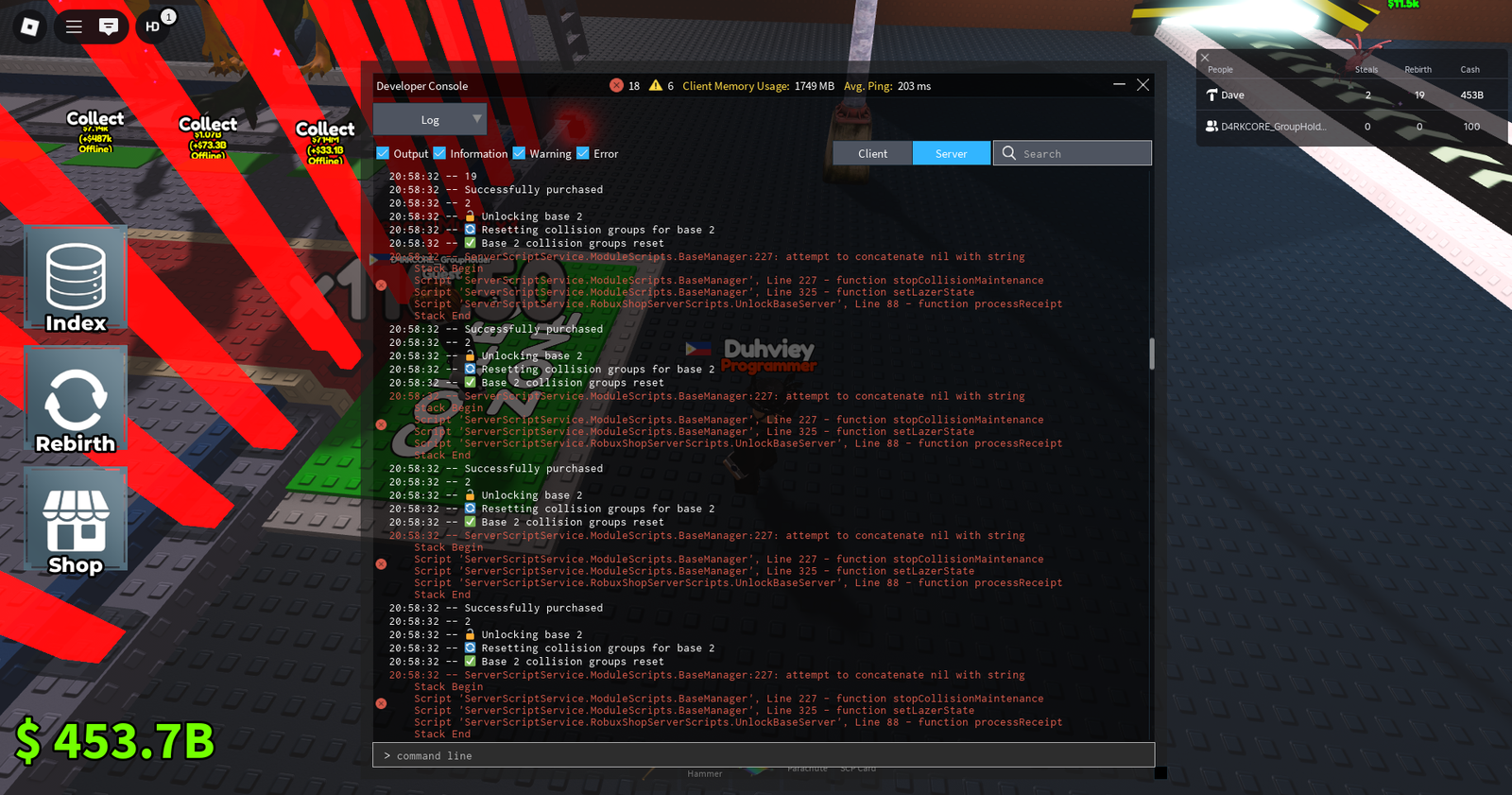The image size is (1512, 795).
Task: Open the Shop store menu
Action: pyautogui.click(x=76, y=521)
